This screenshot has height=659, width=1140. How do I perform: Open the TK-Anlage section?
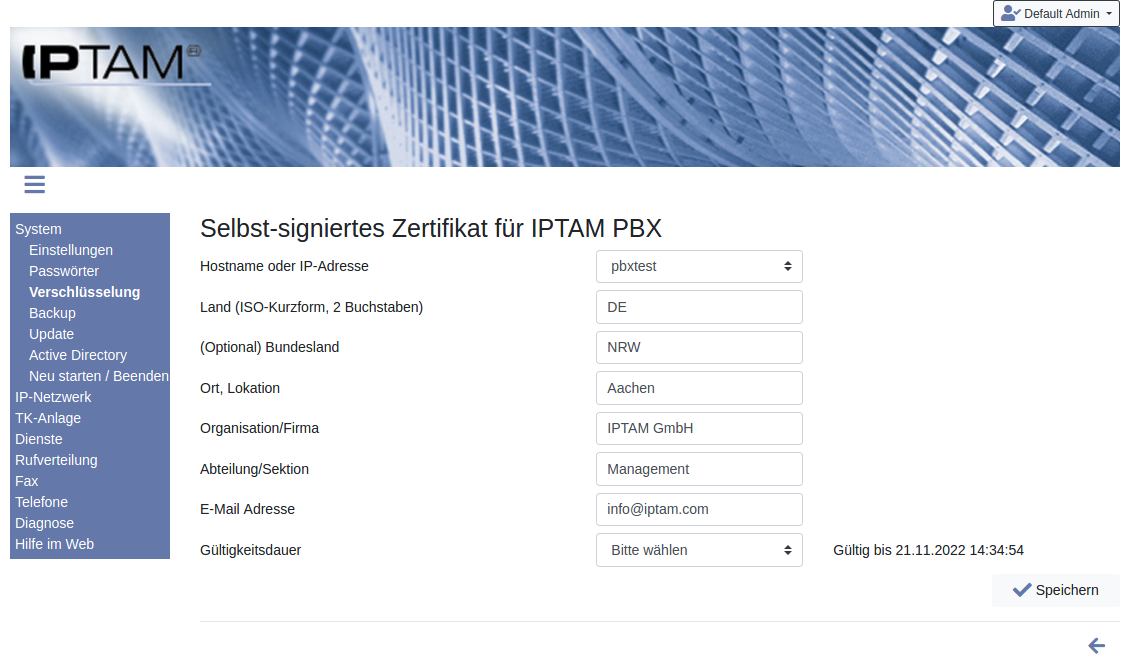[x=48, y=418]
